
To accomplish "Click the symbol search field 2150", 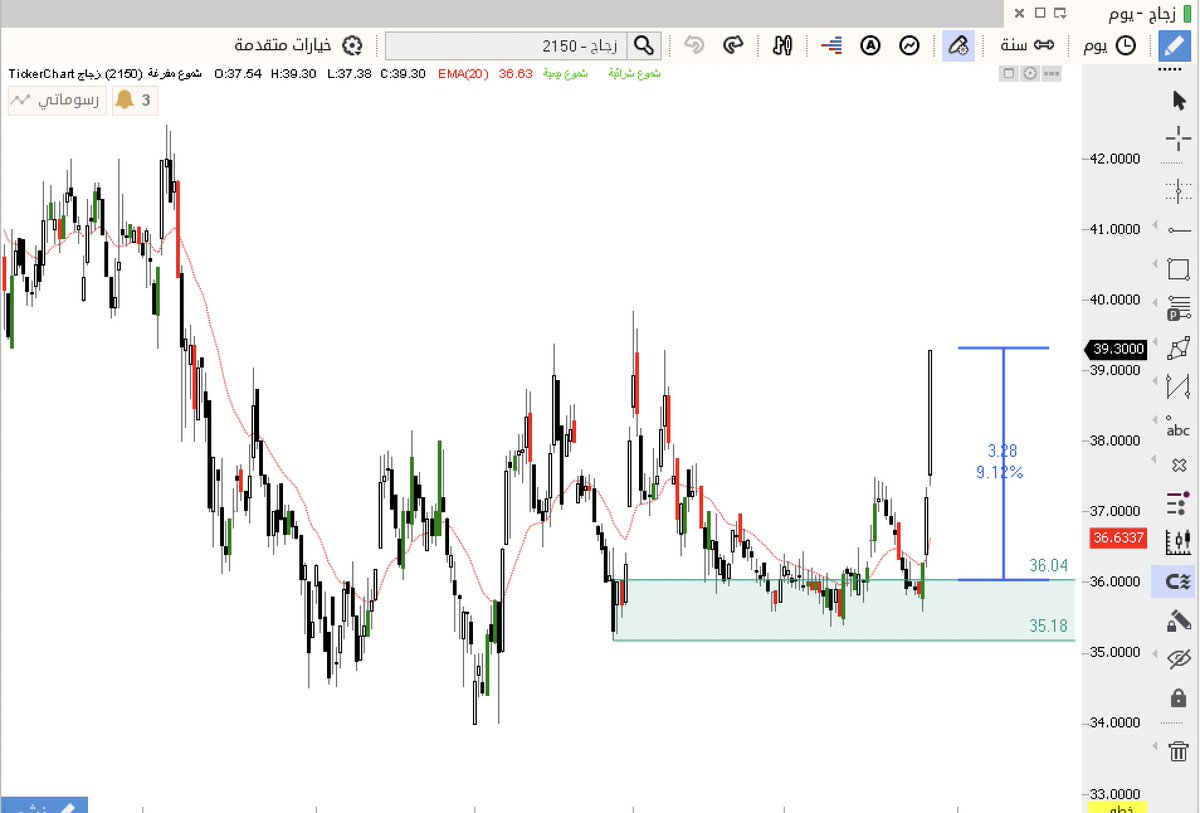I will pyautogui.click(x=506, y=45).
